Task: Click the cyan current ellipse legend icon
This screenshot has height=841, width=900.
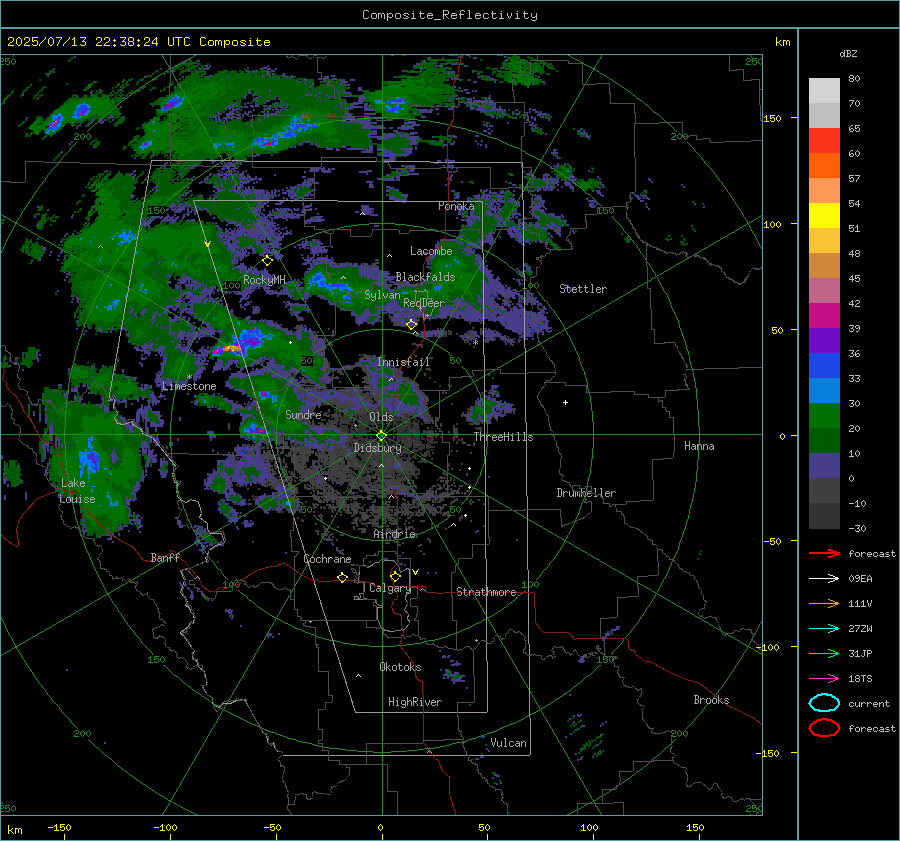Action: point(824,703)
